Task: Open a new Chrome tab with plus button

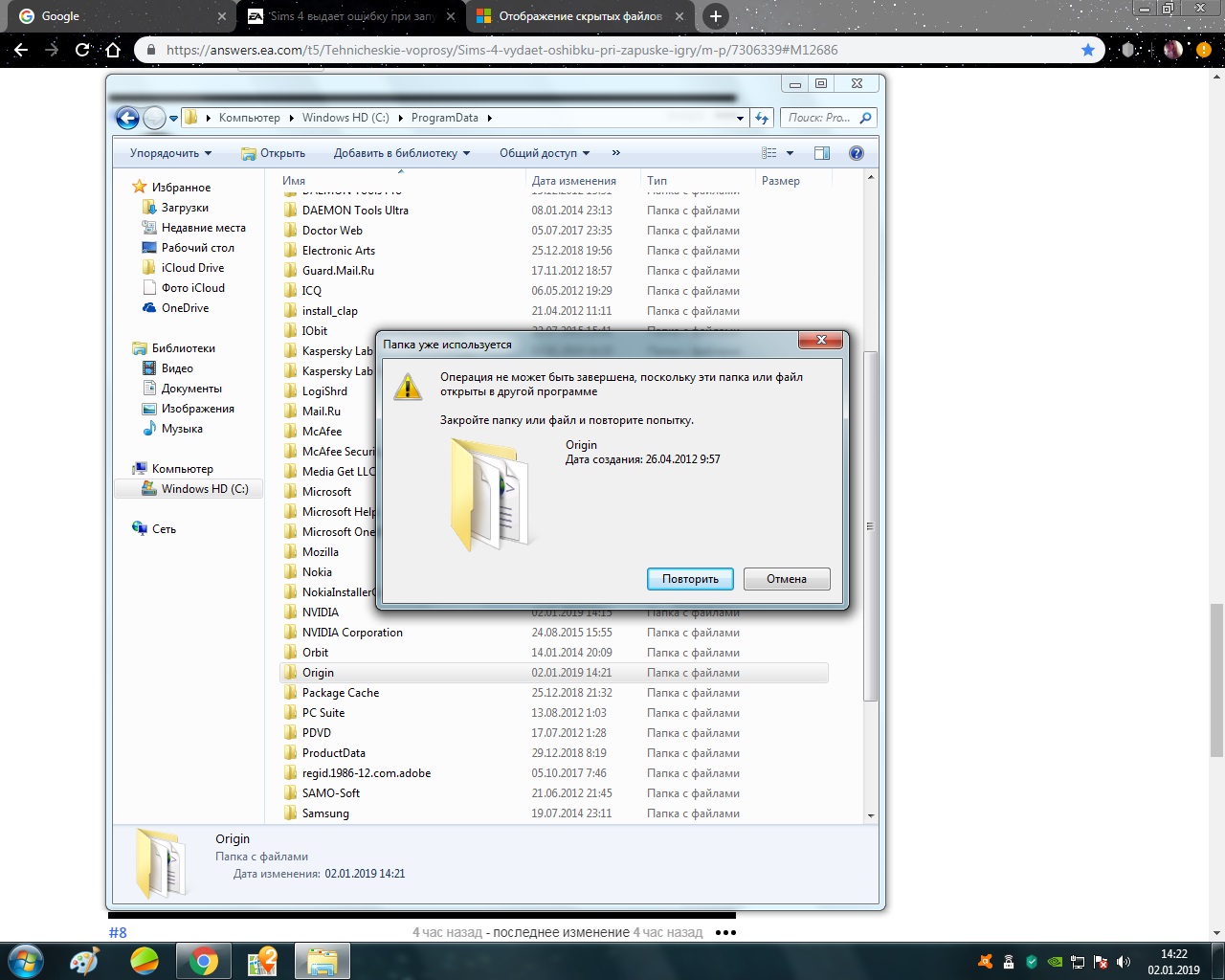Action: (715, 16)
